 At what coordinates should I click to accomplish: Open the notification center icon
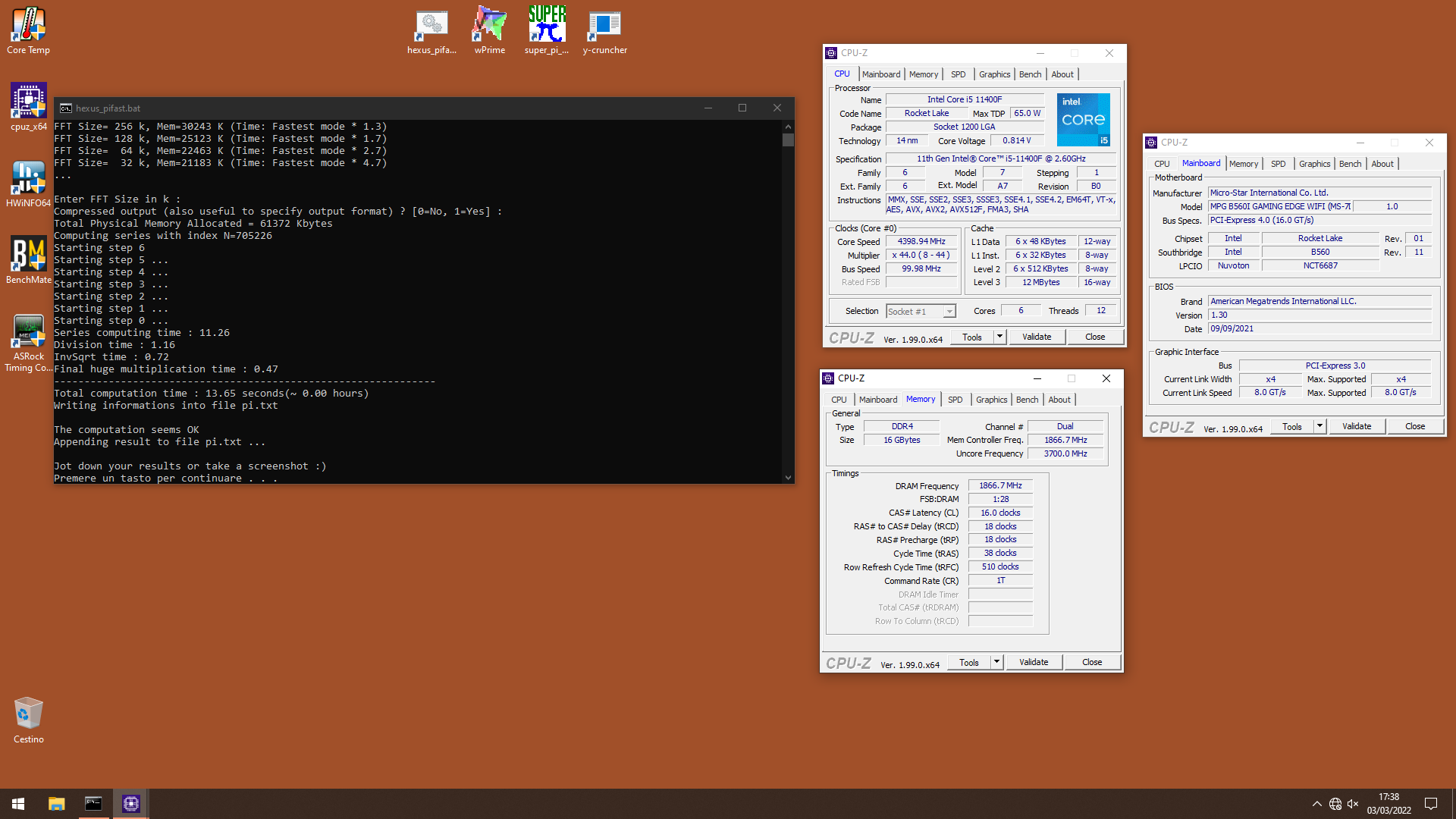[1431, 804]
